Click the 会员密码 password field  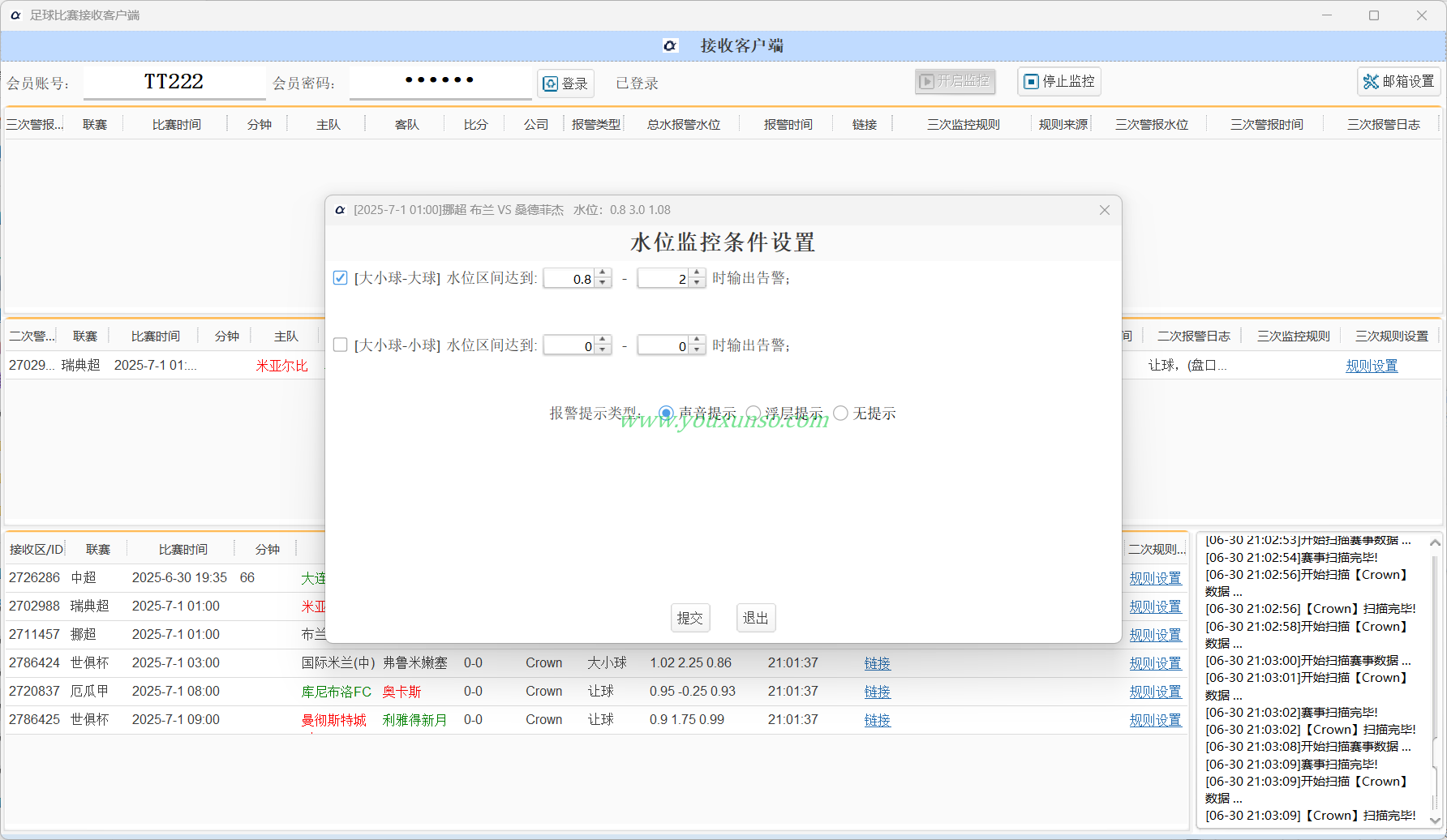(440, 82)
